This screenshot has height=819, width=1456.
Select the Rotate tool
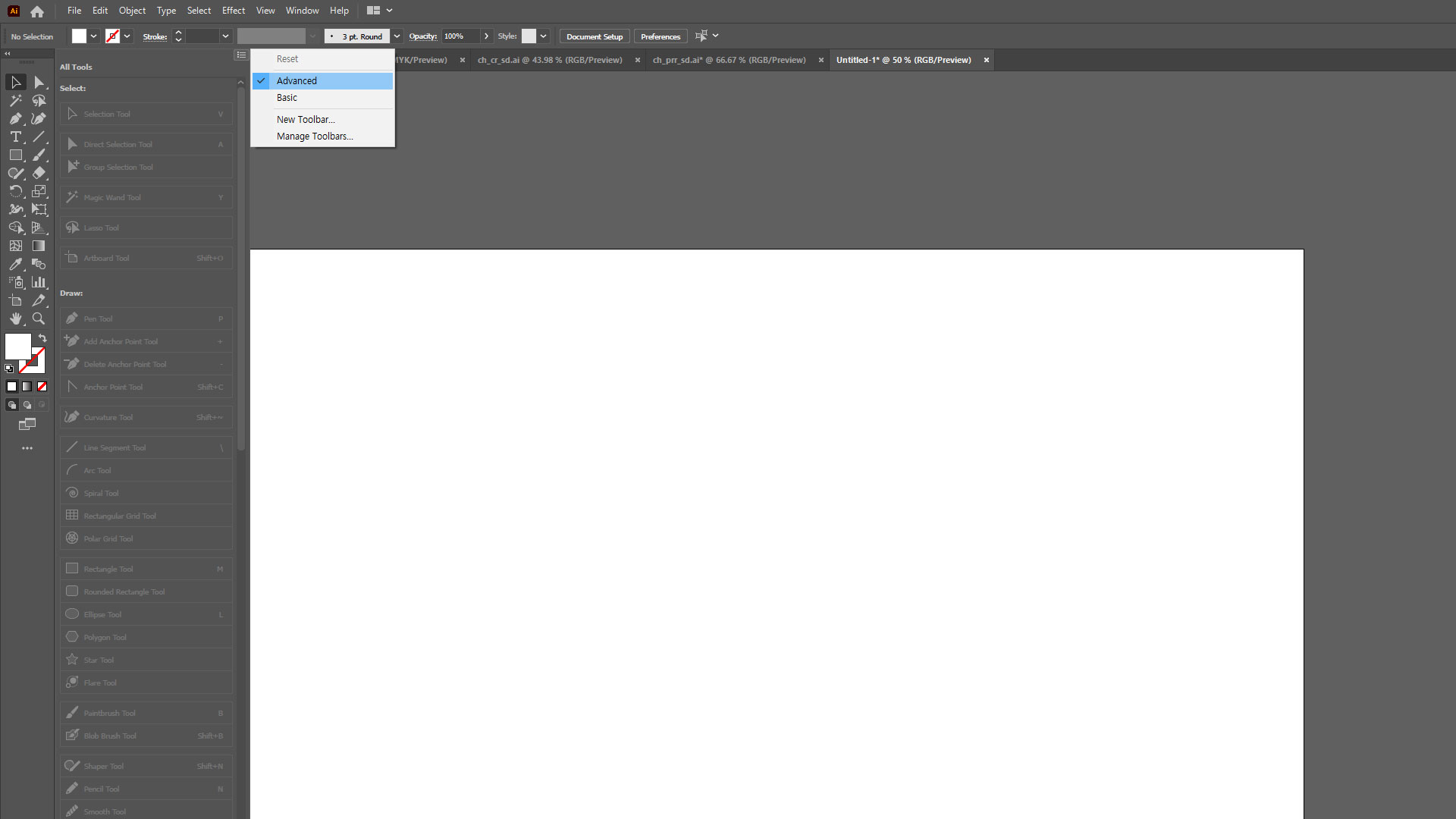[15, 191]
